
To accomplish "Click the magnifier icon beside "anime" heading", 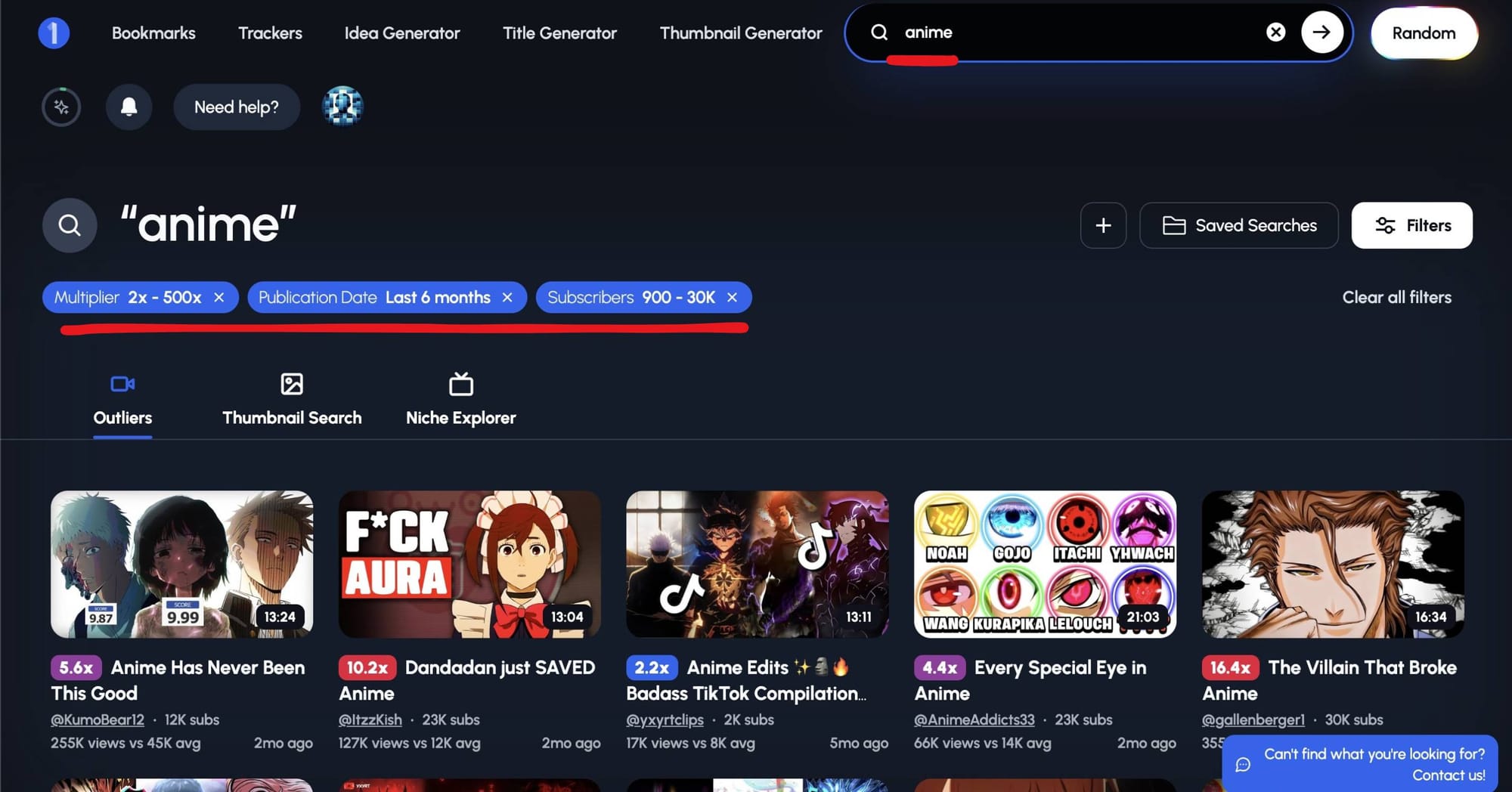I will pos(70,225).
